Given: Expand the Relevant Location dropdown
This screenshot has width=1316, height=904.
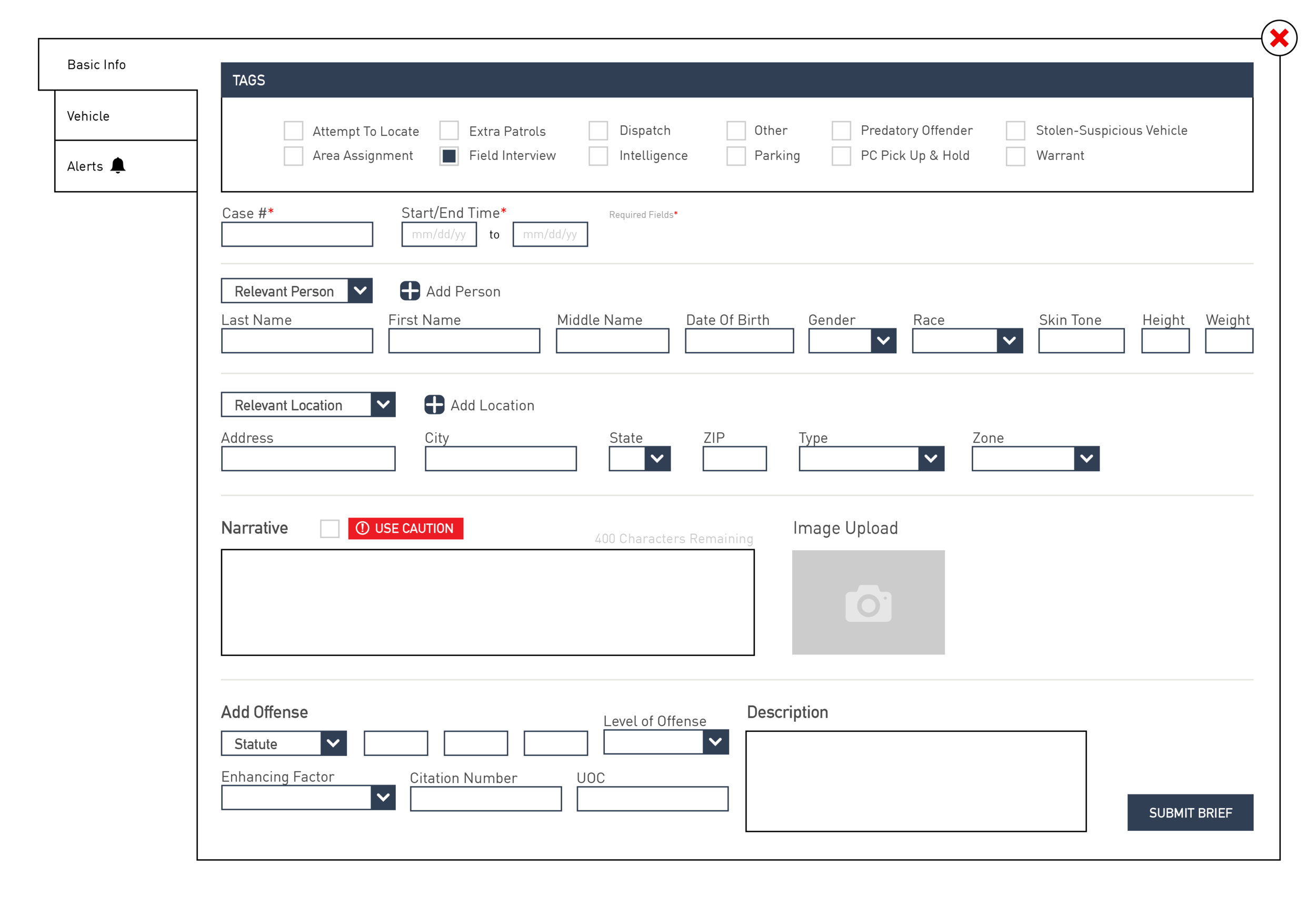Looking at the screenshot, I should click(383, 404).
